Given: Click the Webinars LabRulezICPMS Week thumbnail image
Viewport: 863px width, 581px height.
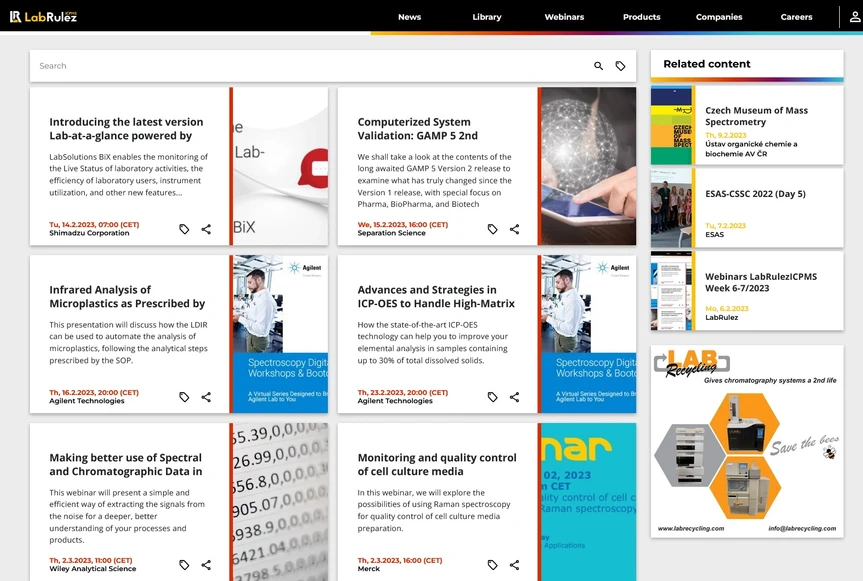Looking at the screenshot, I should pos(671,291).
